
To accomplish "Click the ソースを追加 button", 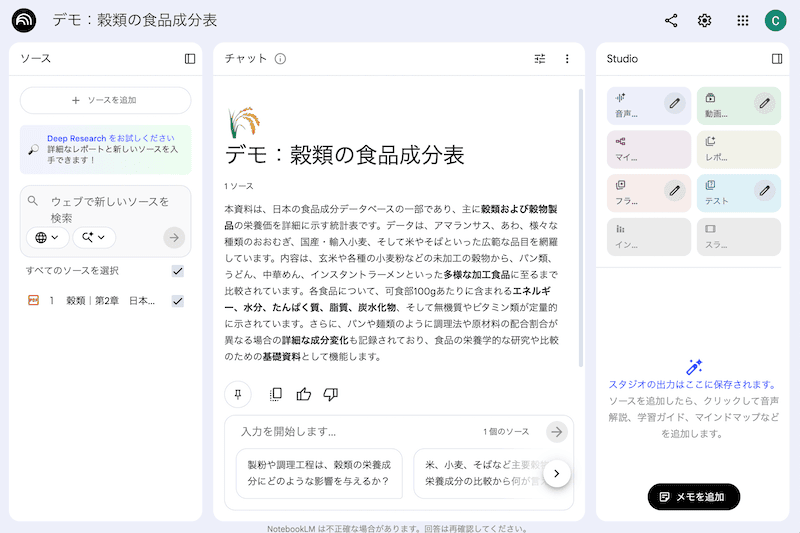I will point(105,100).
